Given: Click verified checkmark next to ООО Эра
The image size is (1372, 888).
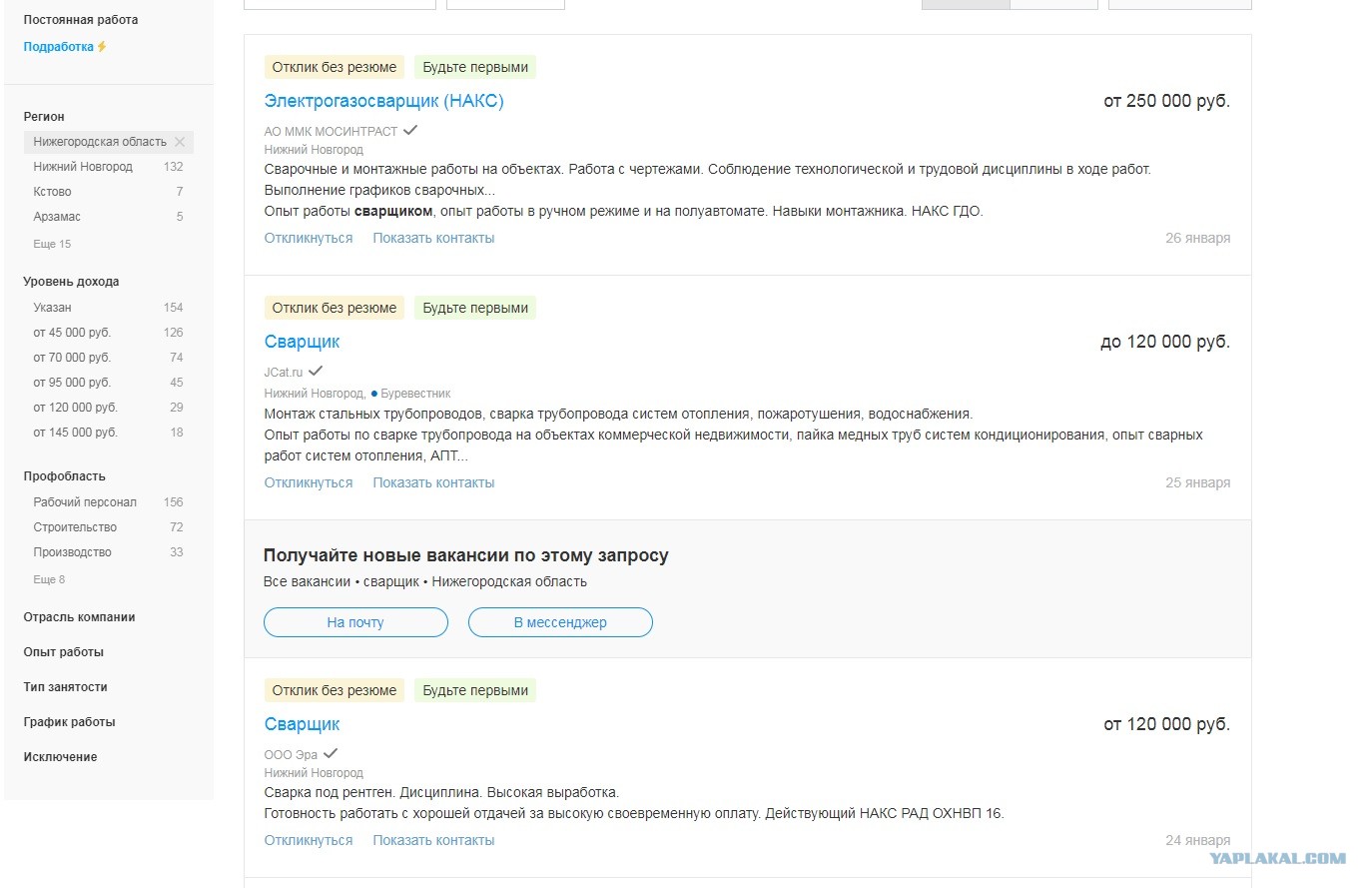Looking at the screenshot, I should pyautogui.click(x=331, y=753).
